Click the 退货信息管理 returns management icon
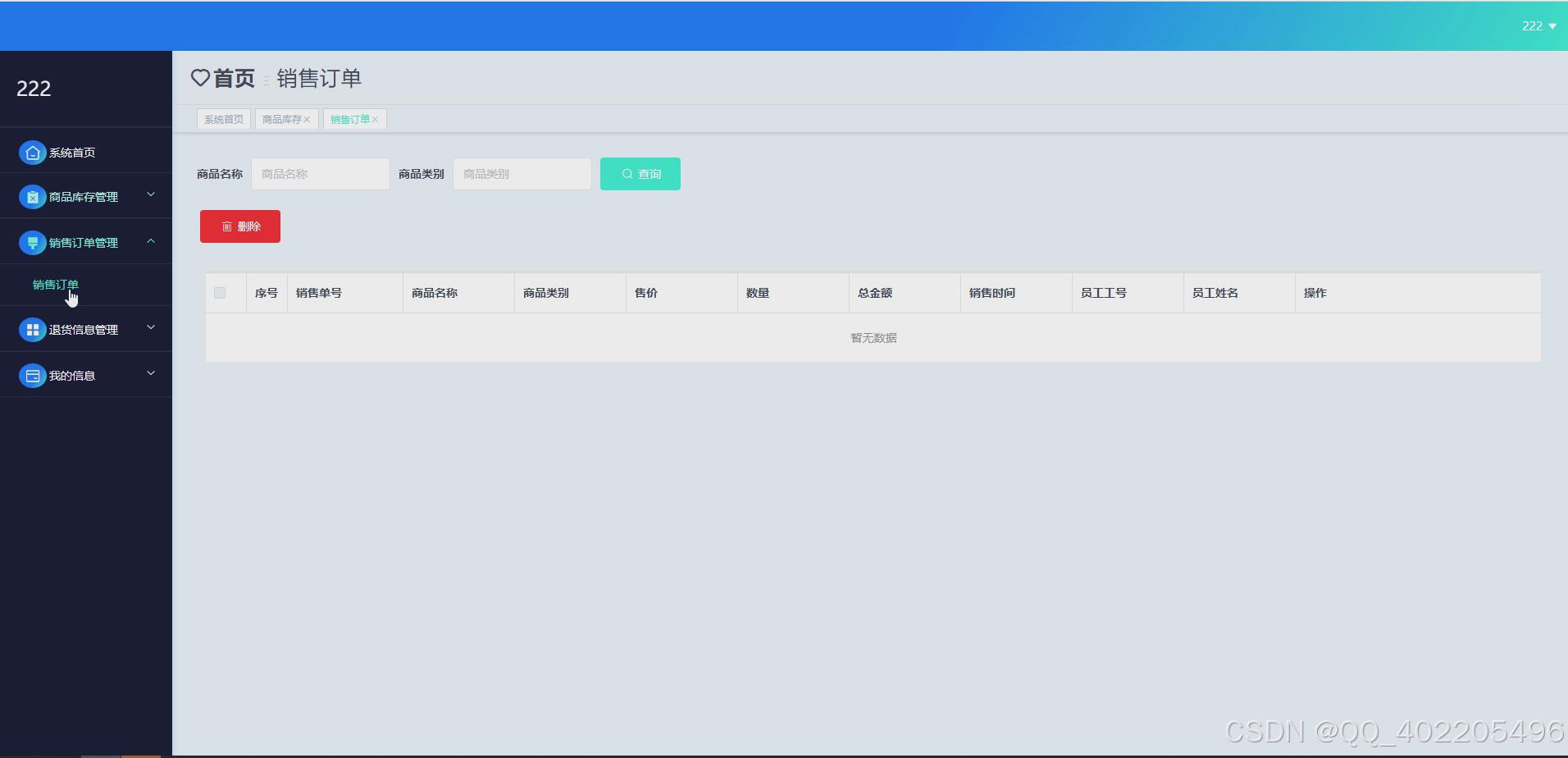Image resolution: width=1568 pixels, height=758 pixels. click(33, 330)
